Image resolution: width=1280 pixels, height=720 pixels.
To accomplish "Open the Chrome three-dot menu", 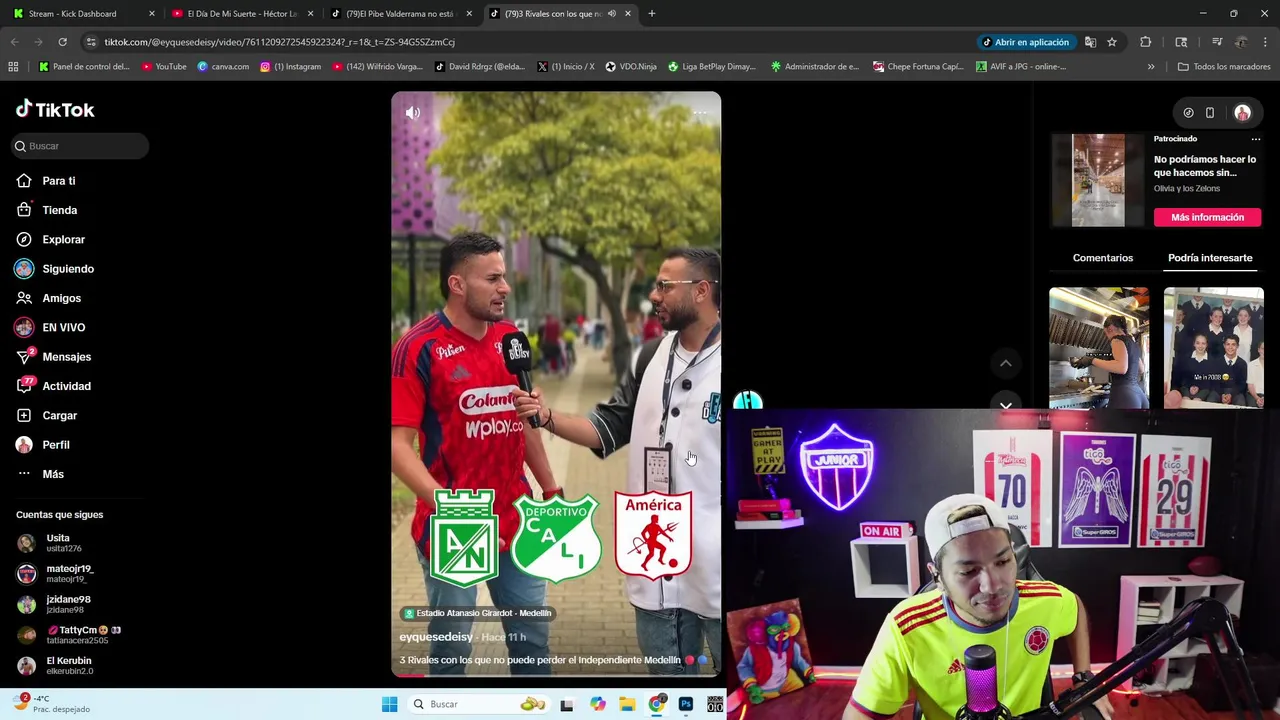I will pos(1265,42).
